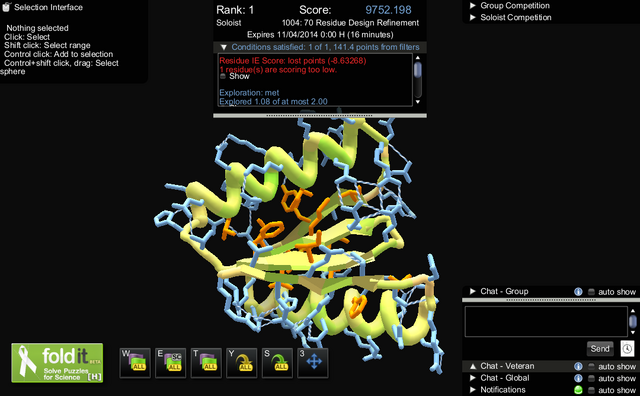The width and height of the screenshot is (640, 396).
Task: Click the yellow-arrow ALL tool marked Y
Action: coord(242,363)
